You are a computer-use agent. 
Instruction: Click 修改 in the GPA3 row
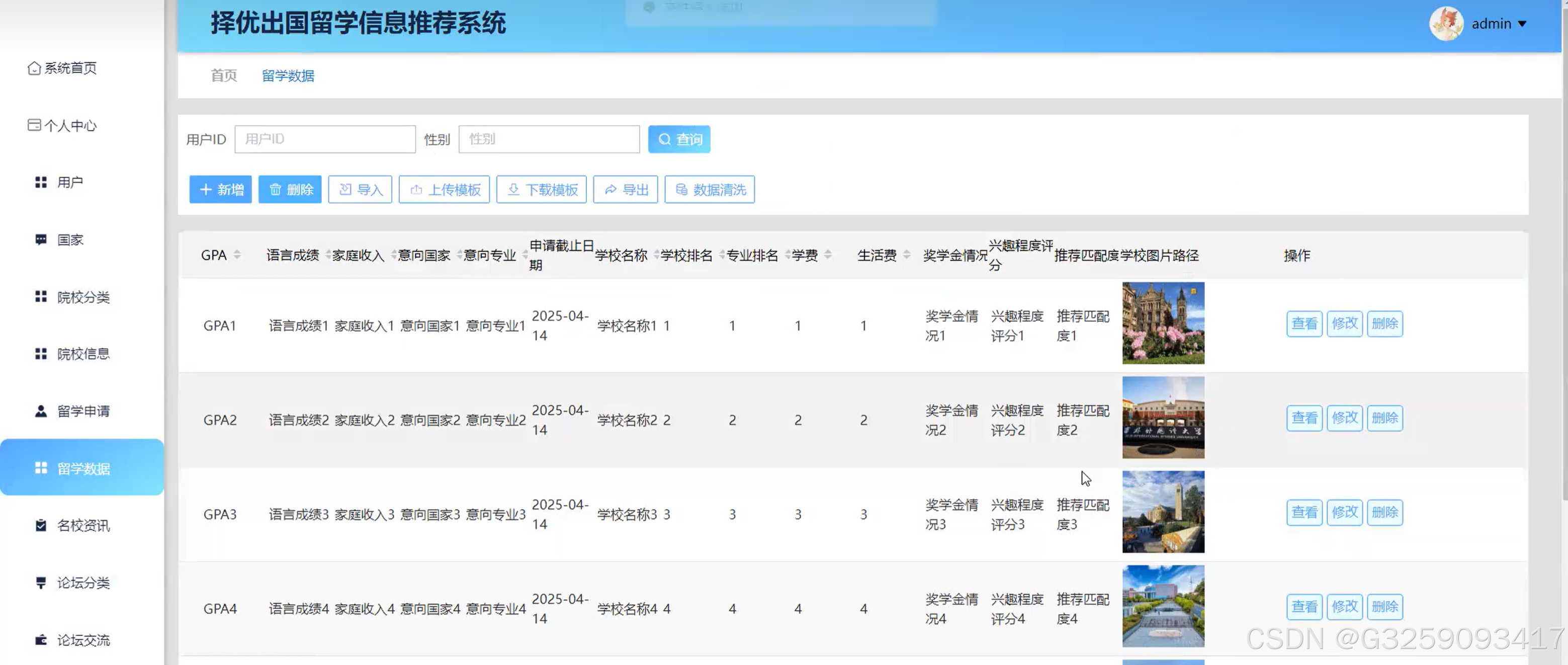coord(1345,512)
